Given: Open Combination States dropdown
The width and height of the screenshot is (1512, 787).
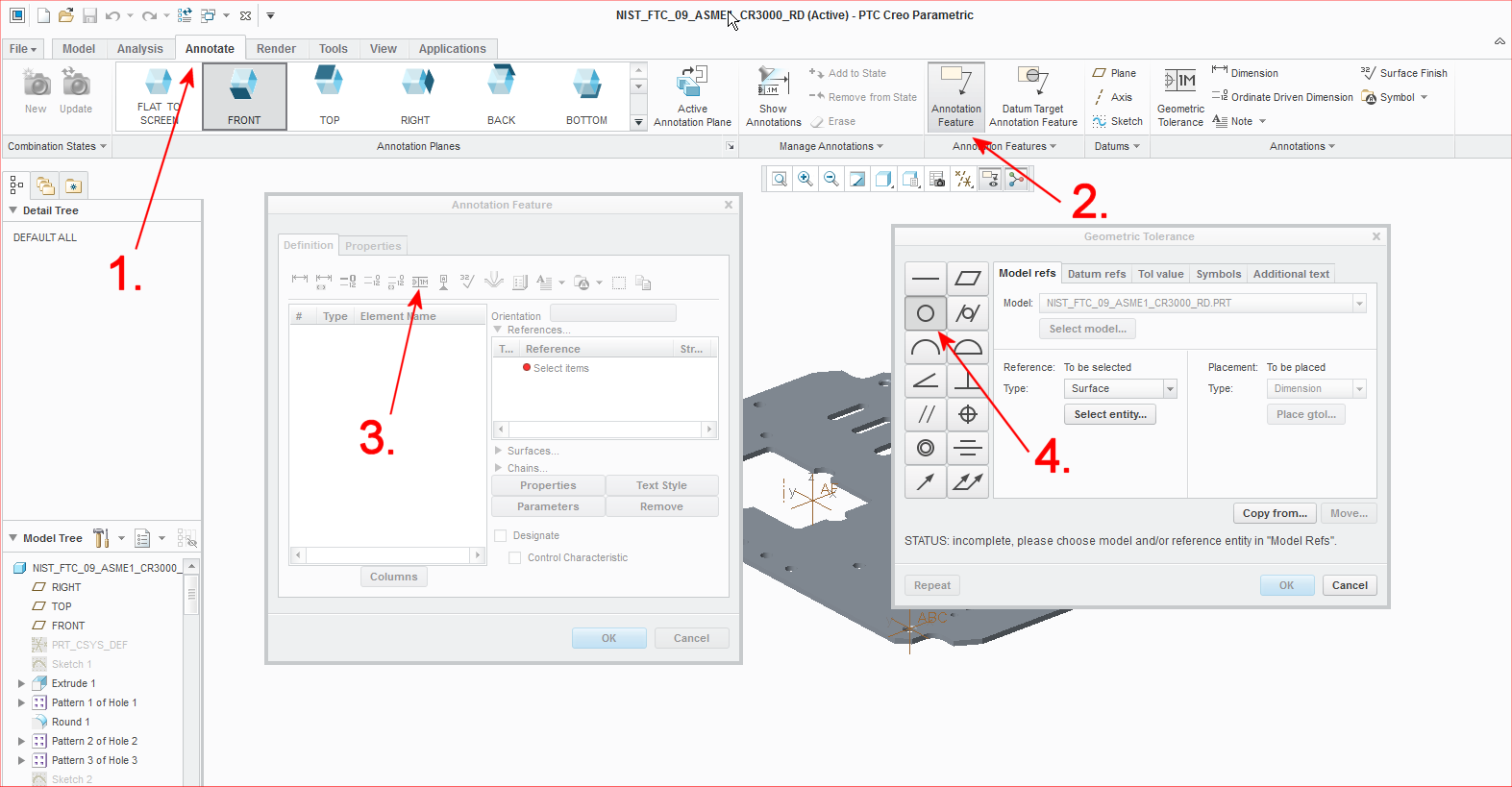Looking at the screenshot, I should pyautogui.click(x=57, y=146).
